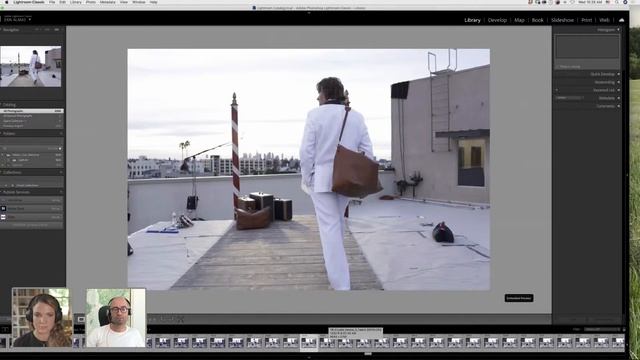Open the identity plate dropdown arrow
The image size is (640, 360).
coord(30,19)
